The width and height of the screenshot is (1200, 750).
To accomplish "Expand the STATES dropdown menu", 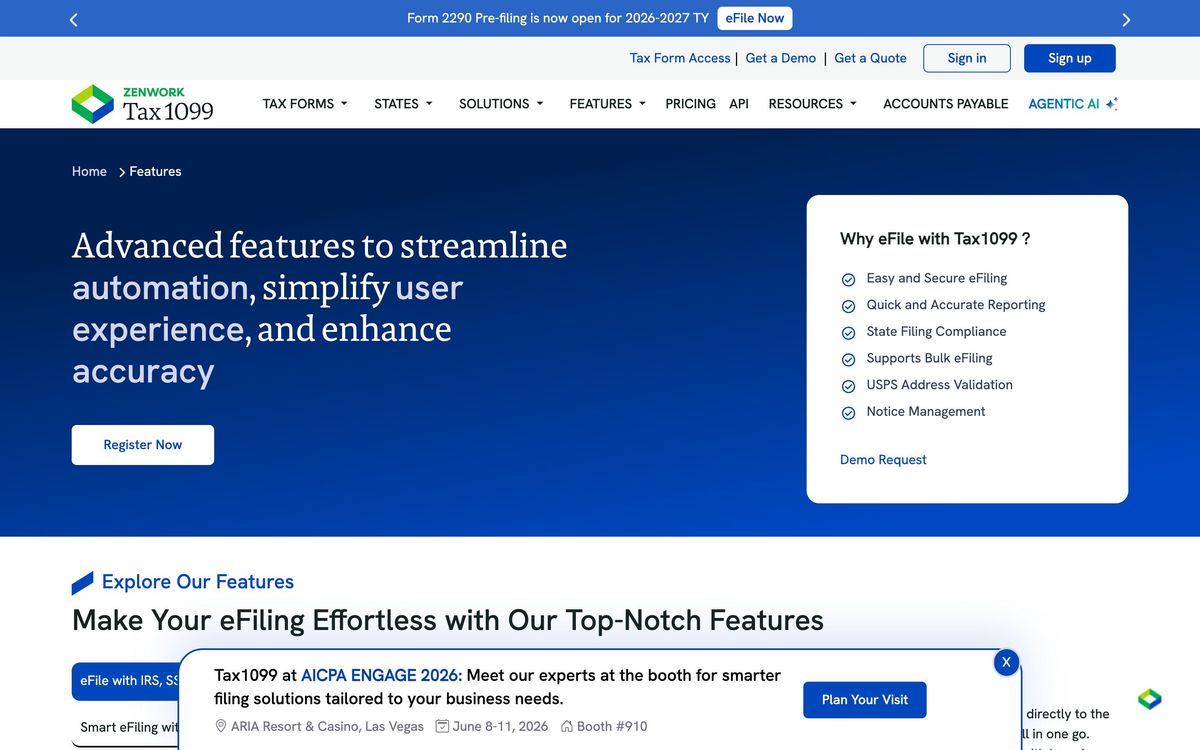I will click(403, 103).
